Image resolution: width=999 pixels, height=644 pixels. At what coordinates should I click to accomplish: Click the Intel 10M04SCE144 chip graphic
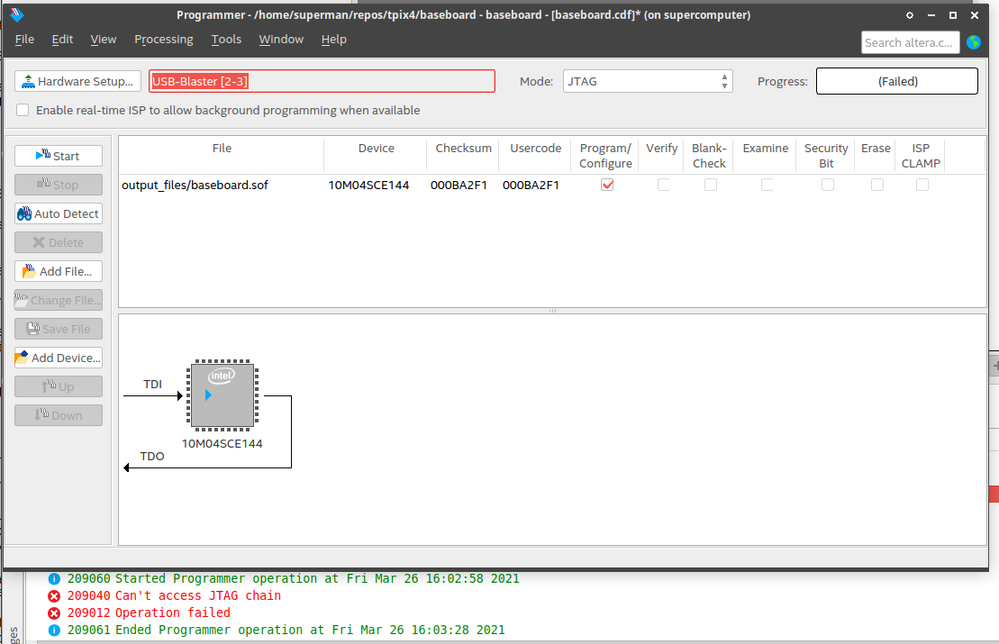[221, 397]
